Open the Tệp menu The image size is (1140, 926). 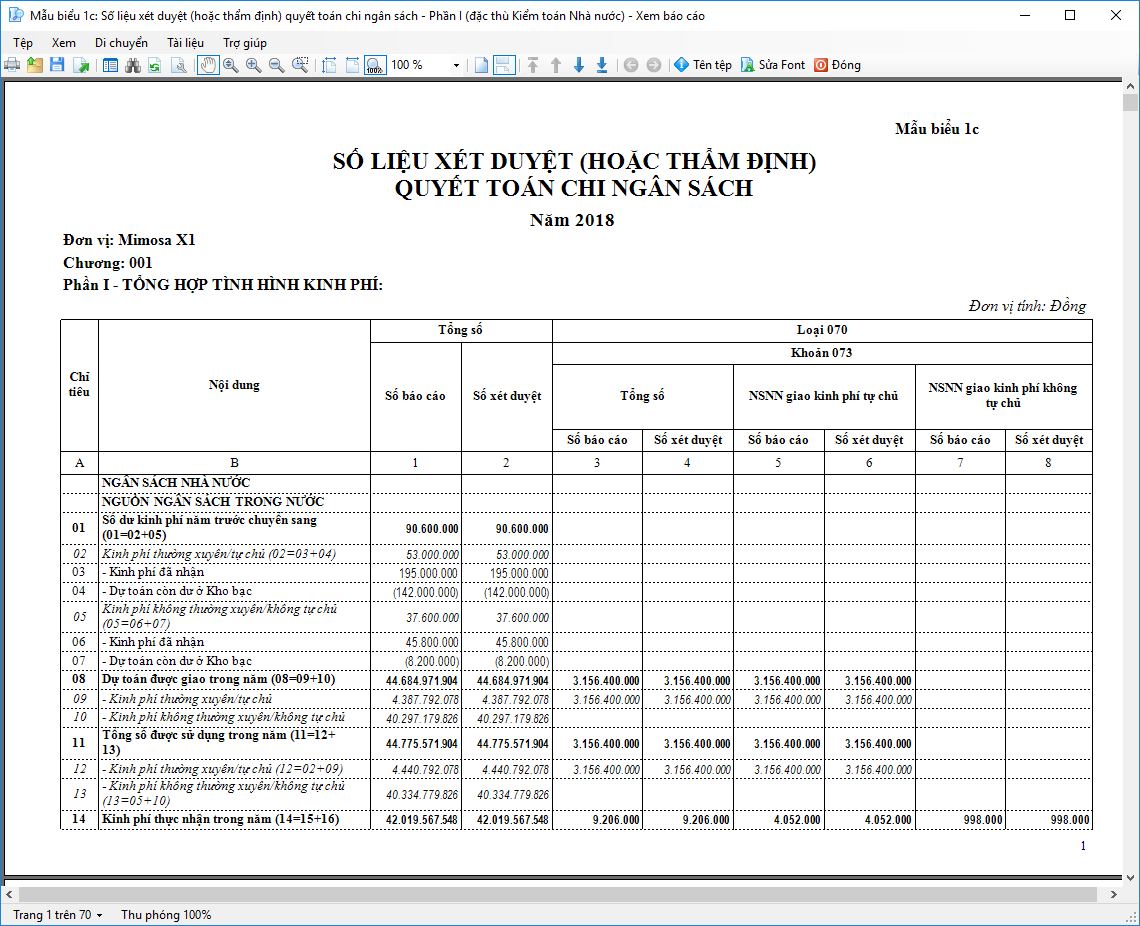[23, 43]
